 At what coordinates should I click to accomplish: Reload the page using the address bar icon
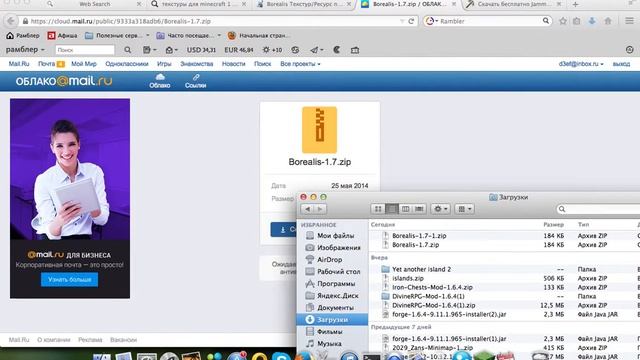pos(411,21)
